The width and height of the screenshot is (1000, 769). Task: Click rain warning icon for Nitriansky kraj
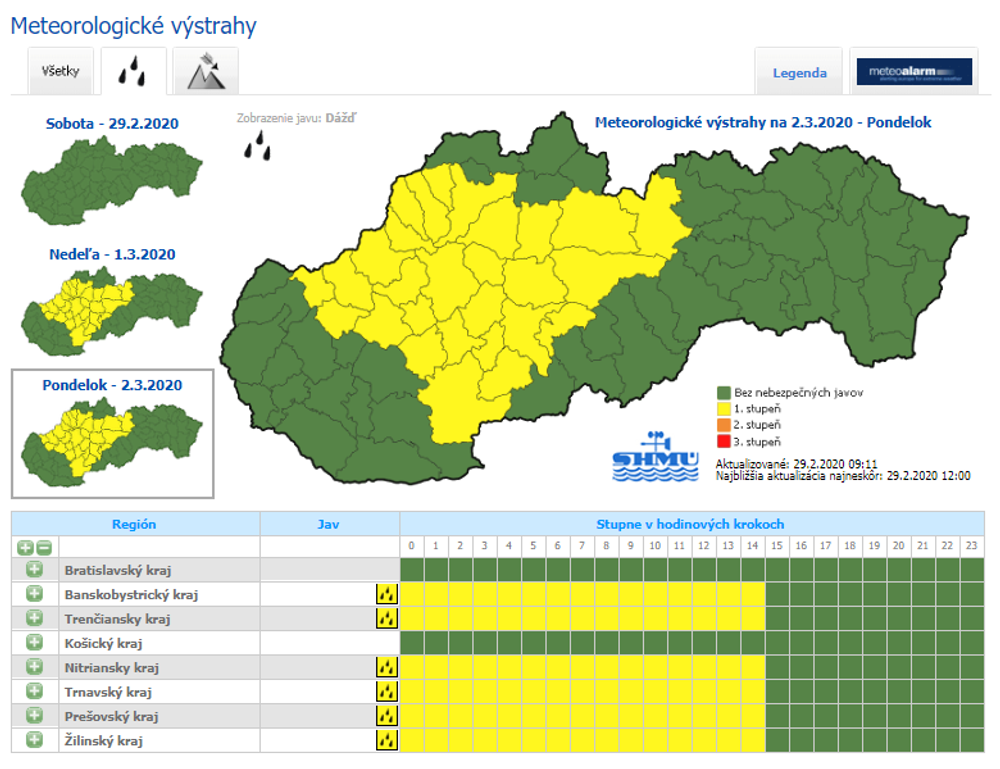click(386, 667)
